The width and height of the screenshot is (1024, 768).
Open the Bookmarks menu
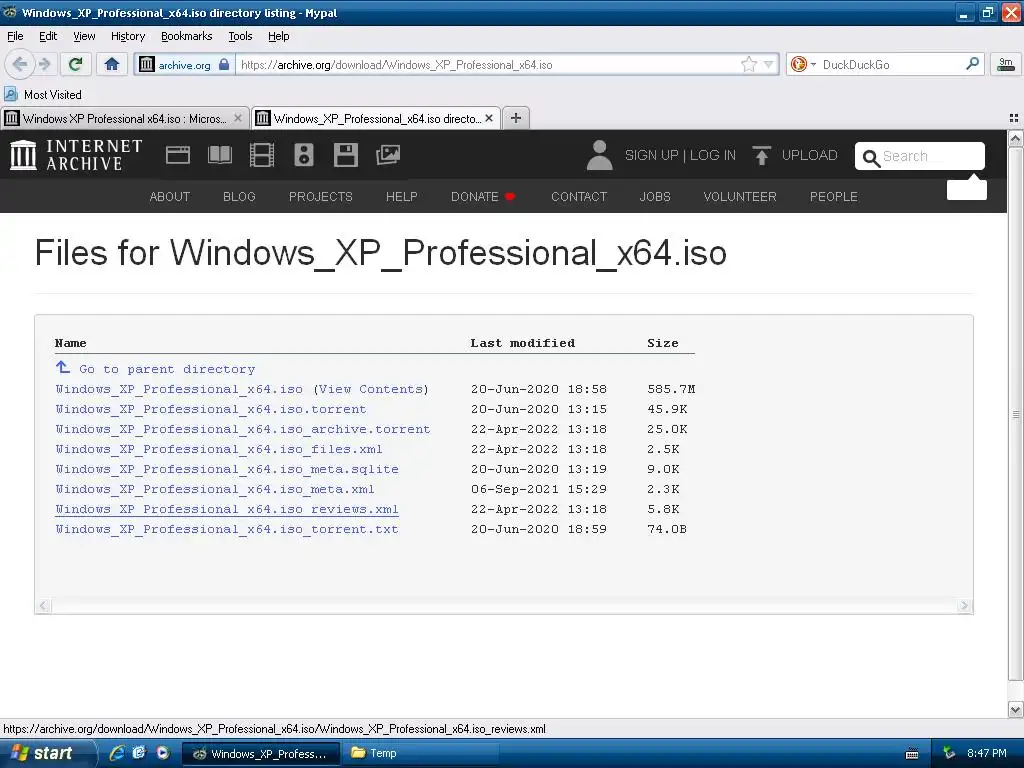point(186,36)
